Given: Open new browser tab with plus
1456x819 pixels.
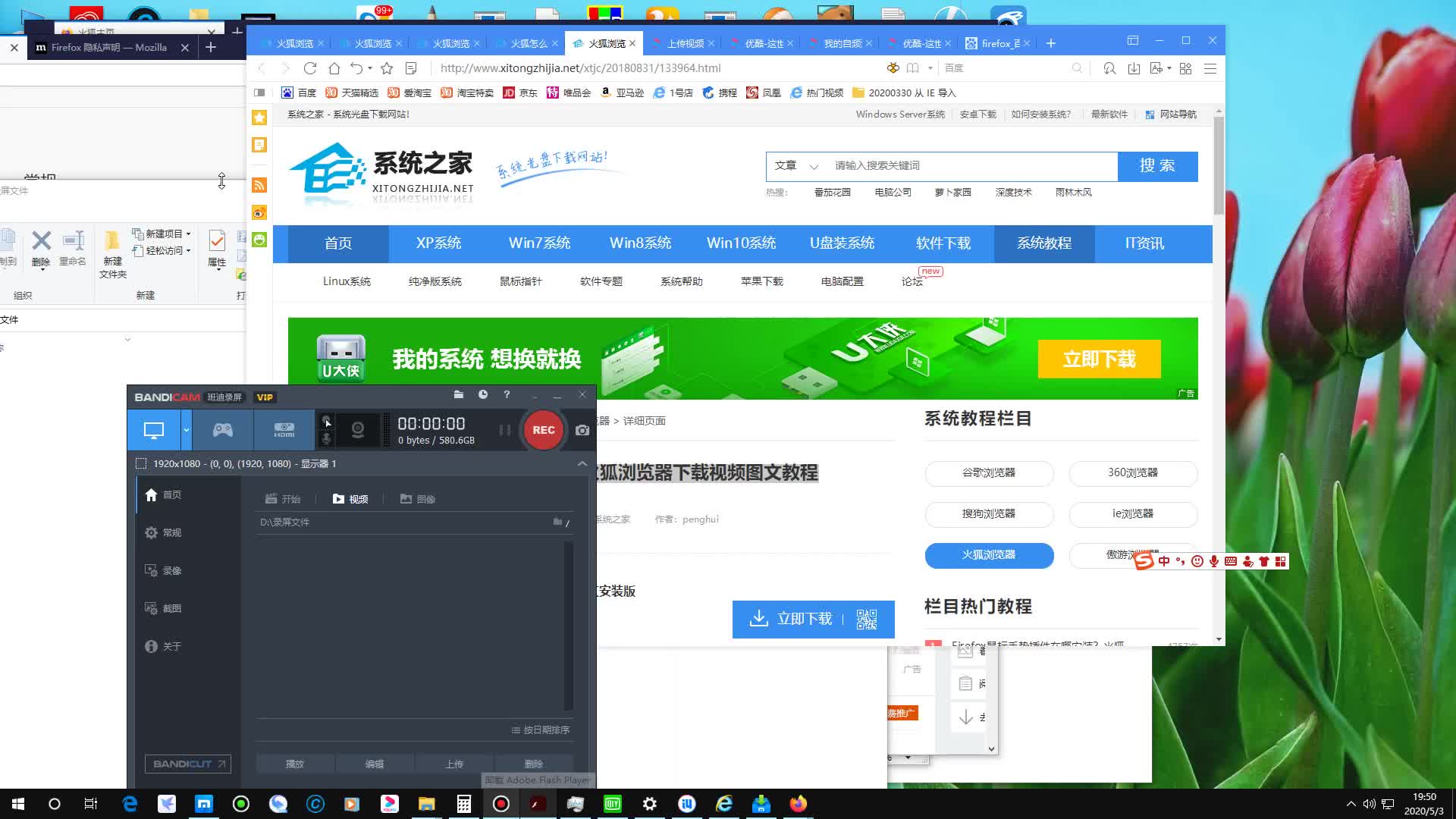Looking at the screenshot, I should 1051,43.
